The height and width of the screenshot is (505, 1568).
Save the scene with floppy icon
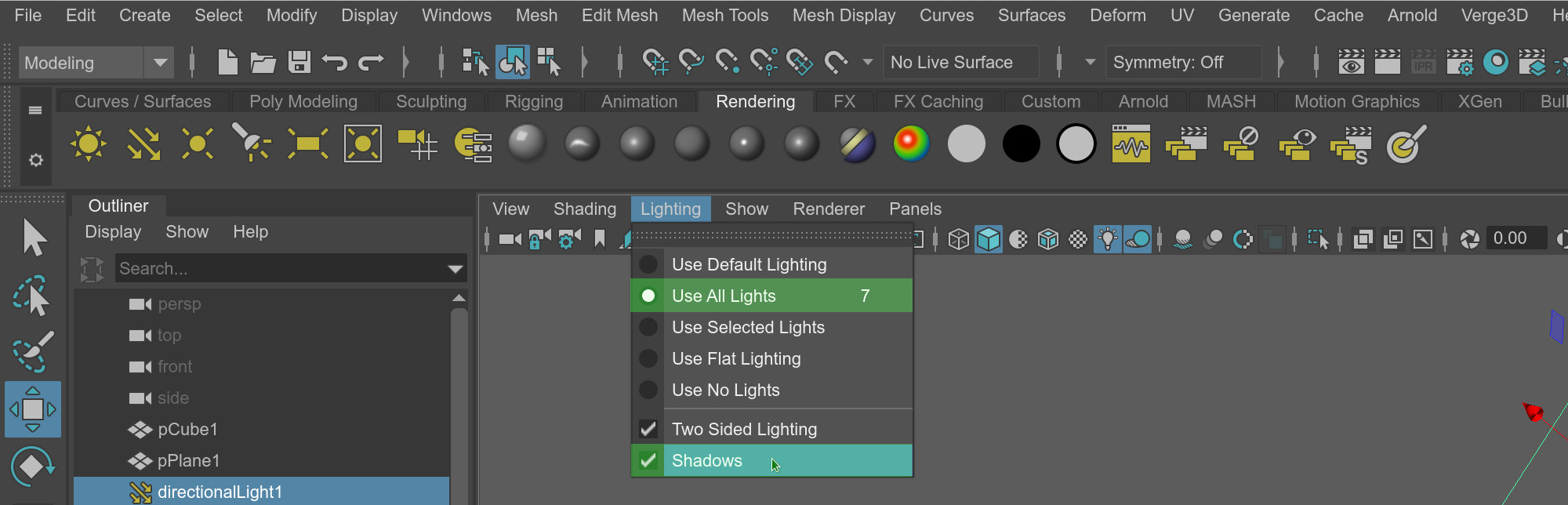click(299, 62)
